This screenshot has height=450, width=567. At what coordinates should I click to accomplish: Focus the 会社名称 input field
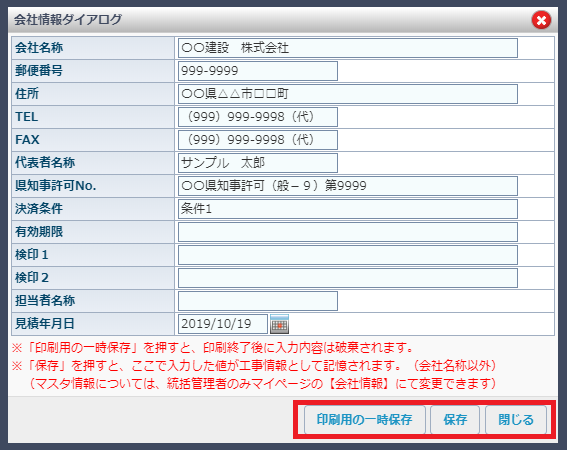[348, 48]
